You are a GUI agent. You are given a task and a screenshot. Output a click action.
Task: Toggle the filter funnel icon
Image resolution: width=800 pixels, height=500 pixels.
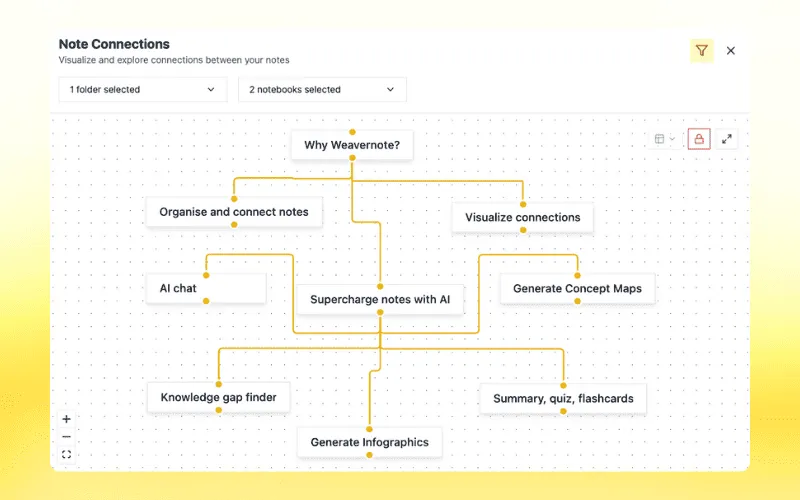coord(702,51)
